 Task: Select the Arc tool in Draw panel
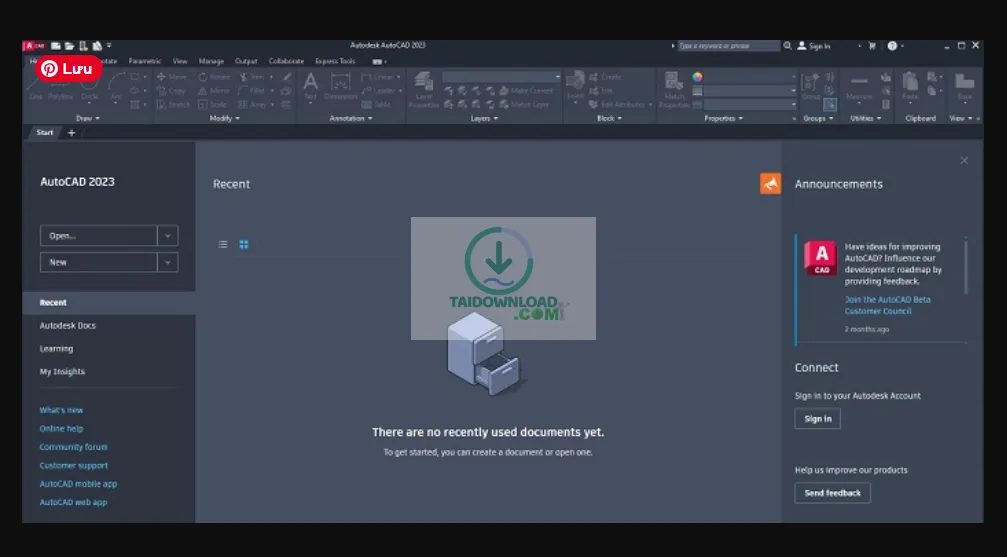(x=116, y=86)
